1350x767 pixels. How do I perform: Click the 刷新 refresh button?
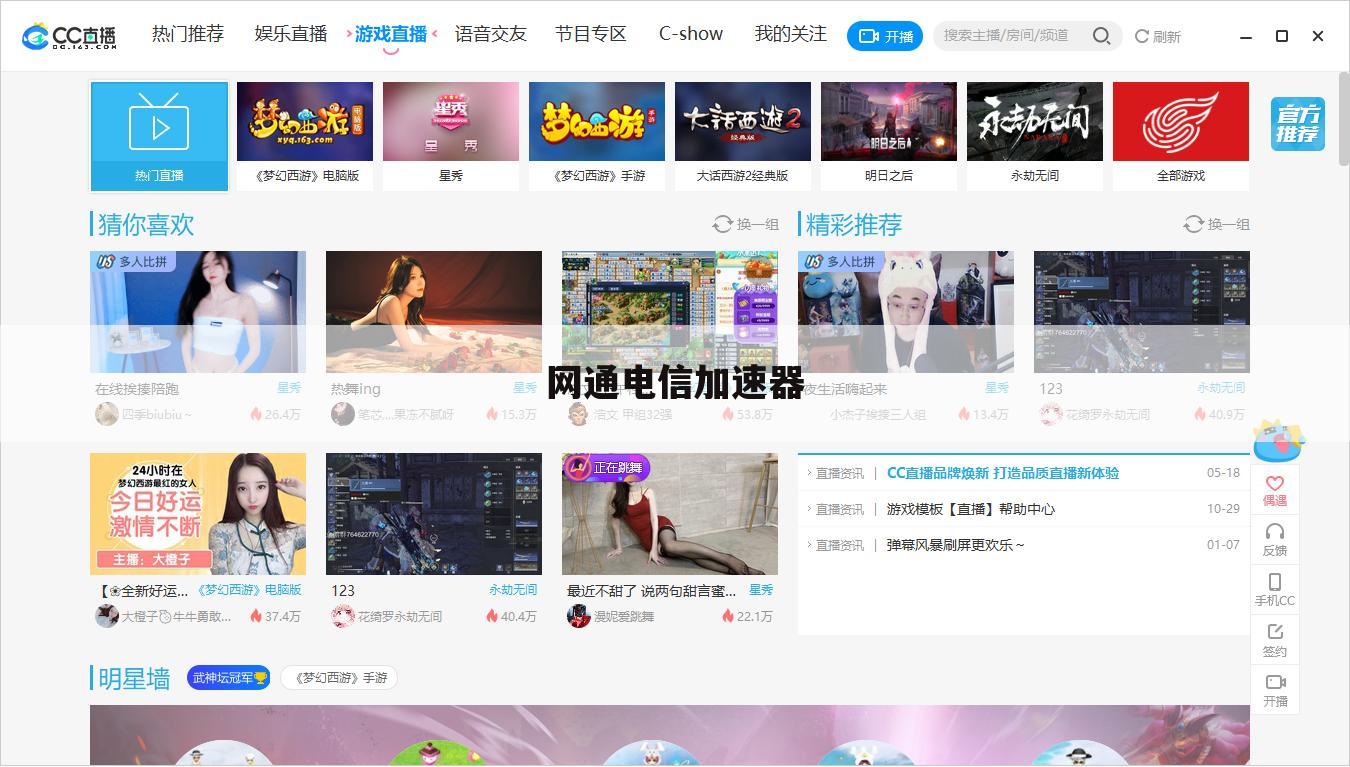pos(1158,36)
